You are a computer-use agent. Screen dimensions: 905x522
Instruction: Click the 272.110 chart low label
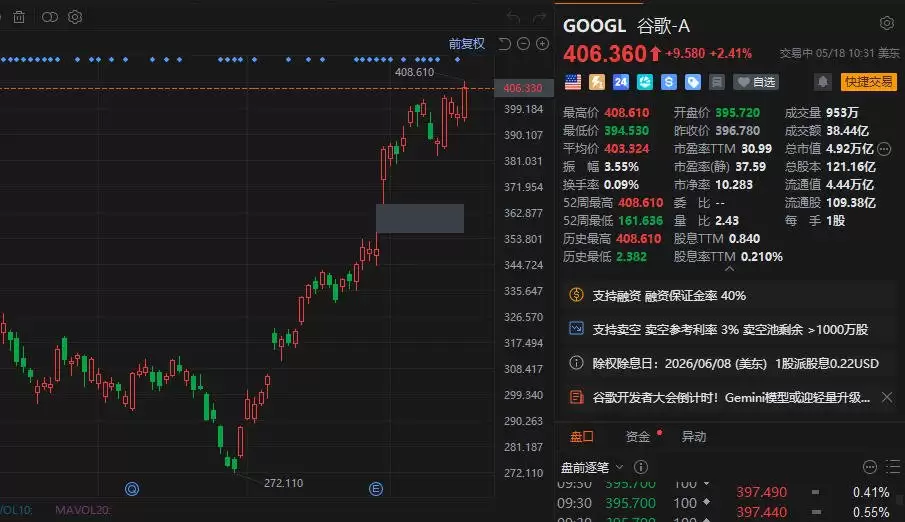pyautogui.click(x=283, y=483)
